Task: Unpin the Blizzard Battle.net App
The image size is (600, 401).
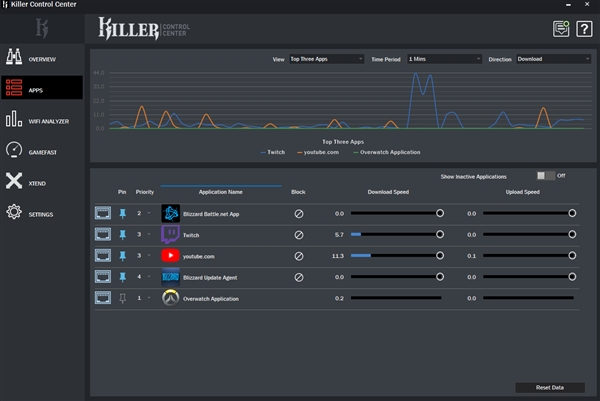Action: (123, 213)
